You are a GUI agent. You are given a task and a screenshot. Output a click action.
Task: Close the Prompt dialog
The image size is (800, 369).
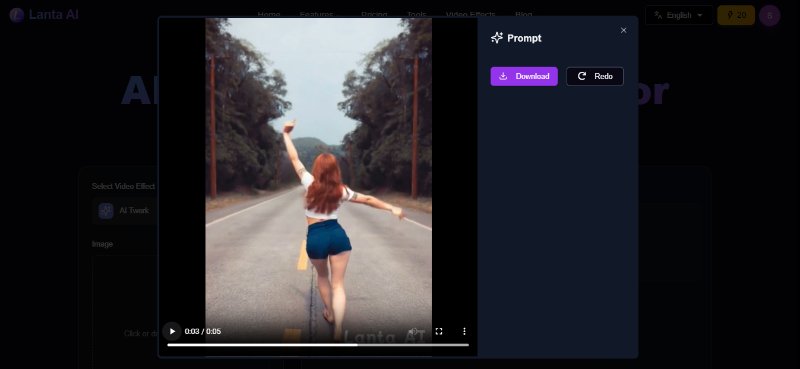623,31
